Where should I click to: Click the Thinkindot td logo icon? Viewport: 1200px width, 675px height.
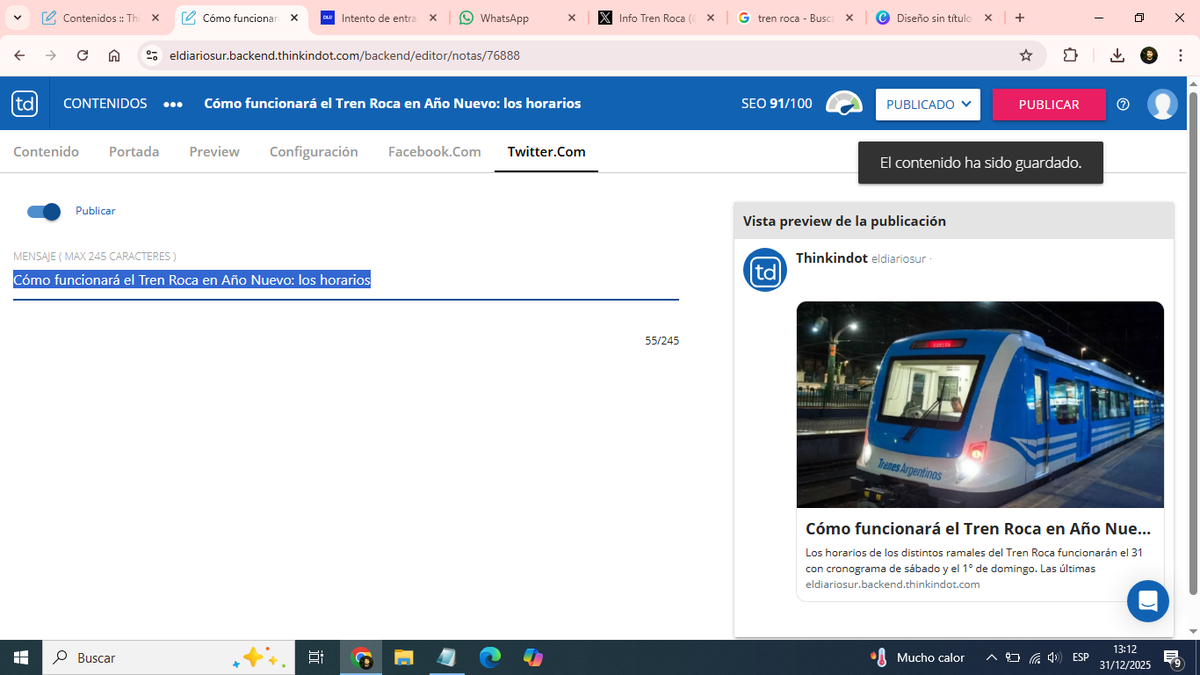click(x=25, y=104)
